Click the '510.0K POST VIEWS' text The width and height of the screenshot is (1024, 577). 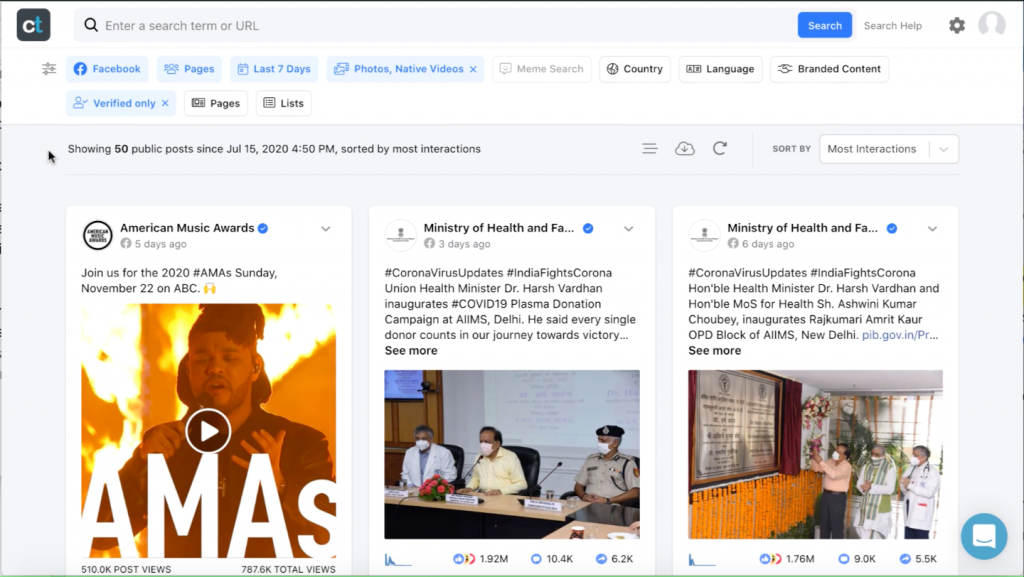pyautogui.click(x=126, y=569)
